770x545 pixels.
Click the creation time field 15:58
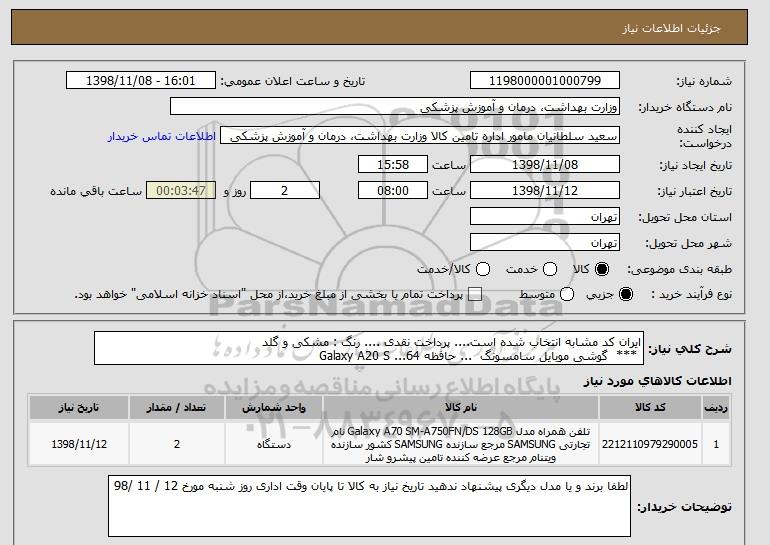393,164
